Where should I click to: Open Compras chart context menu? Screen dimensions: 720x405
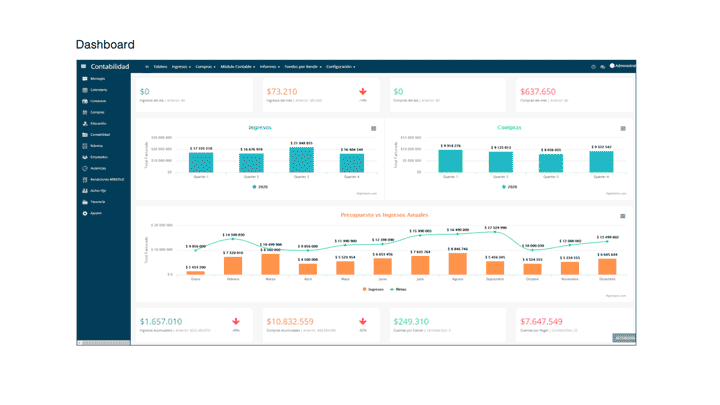point(623,129)
